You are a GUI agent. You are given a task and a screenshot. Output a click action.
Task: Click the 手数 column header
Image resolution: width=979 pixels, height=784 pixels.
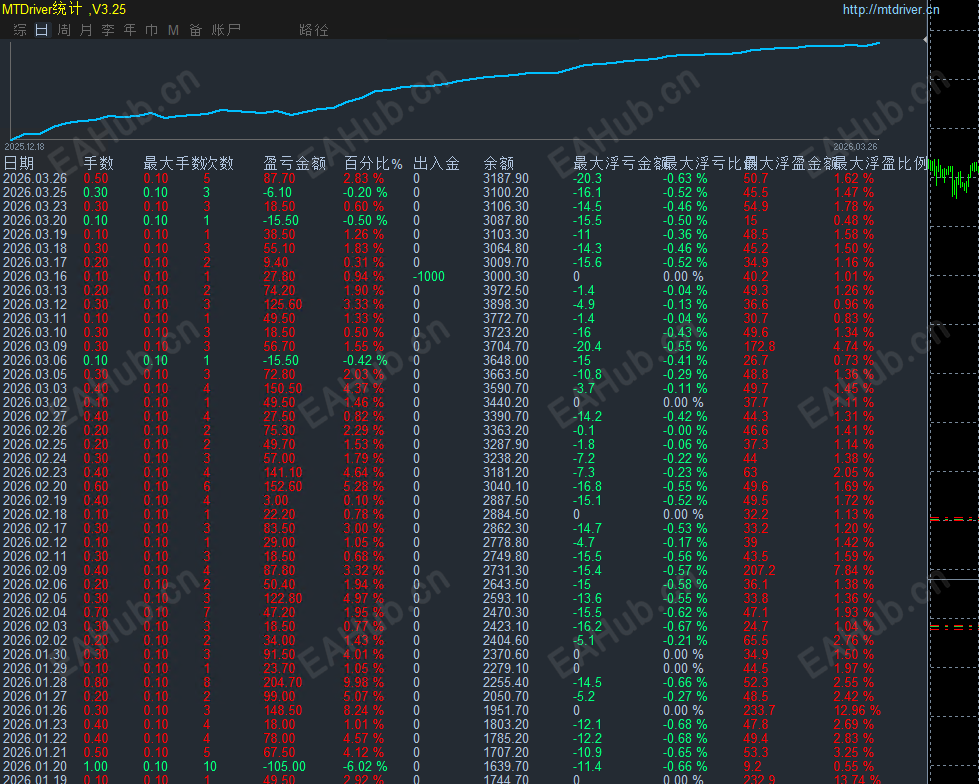(99, 164)
